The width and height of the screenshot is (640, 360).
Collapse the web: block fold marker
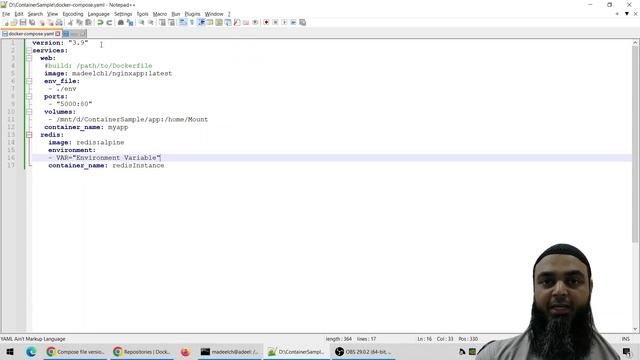(x=29, y=58)
